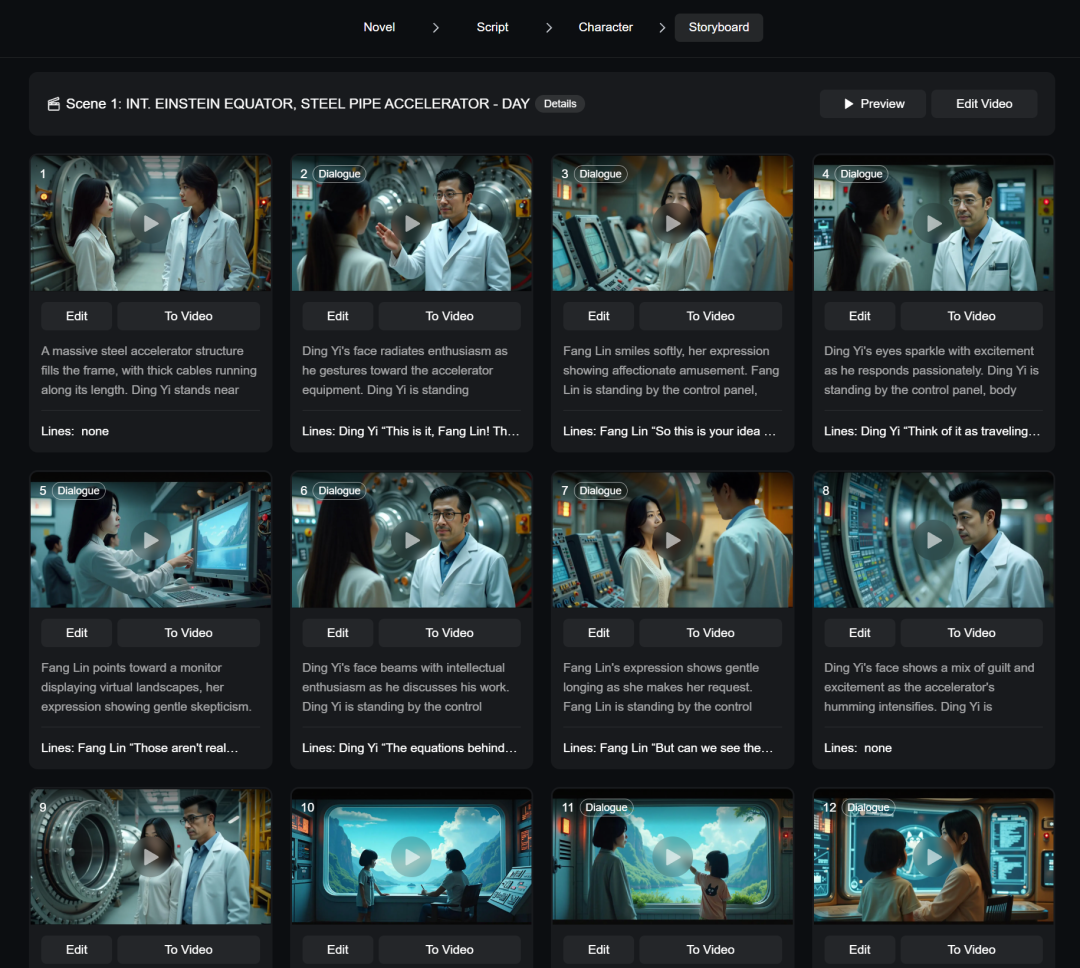Play the shot 12 thumbnail
The width and height of the screenshot is (1080, 968).
pos(933,857)
